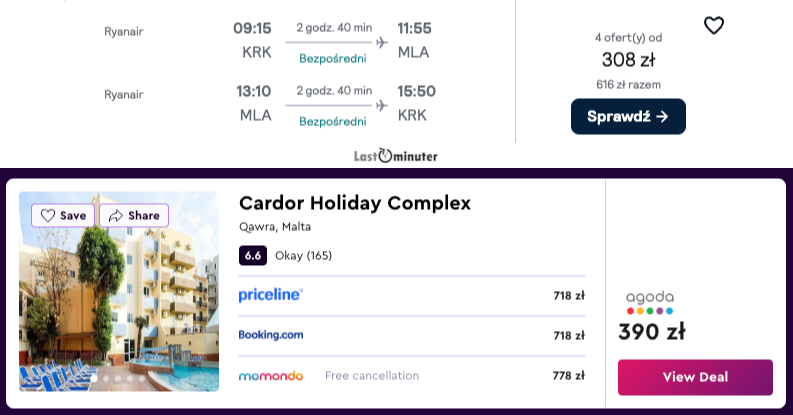Click the 308 zł flight price
This screenshot has width=793, height=415.
coord(628,60)
